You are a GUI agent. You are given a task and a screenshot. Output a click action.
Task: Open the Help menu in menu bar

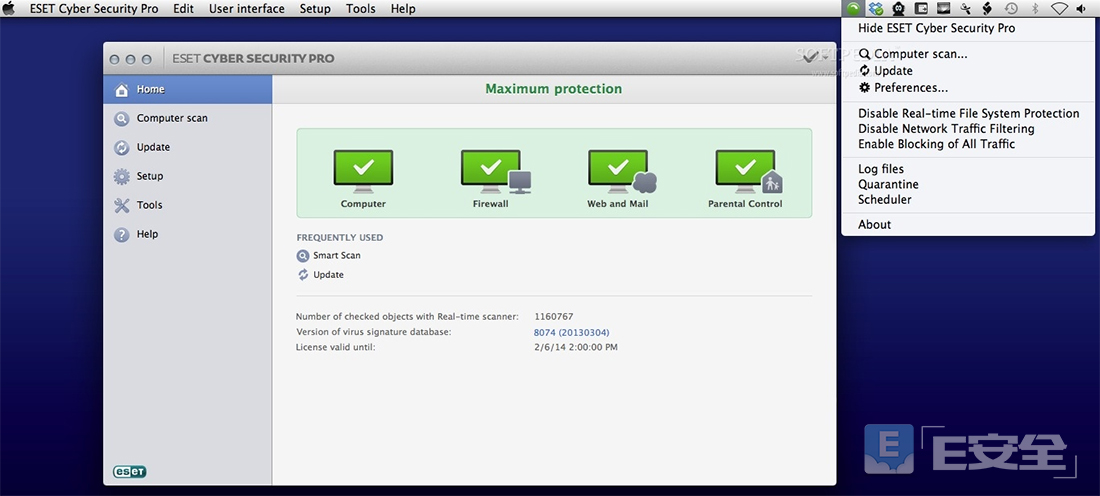coord(403,9)
